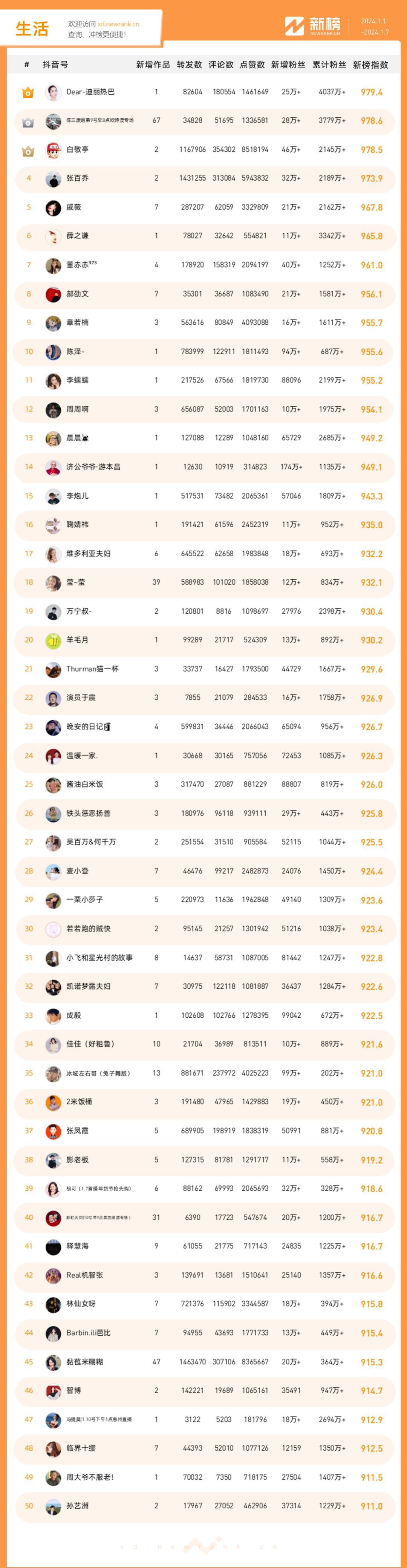Click the gold crown rank-one icon
The width and height of the screenshot is (407, 1568).
(28, 92)
